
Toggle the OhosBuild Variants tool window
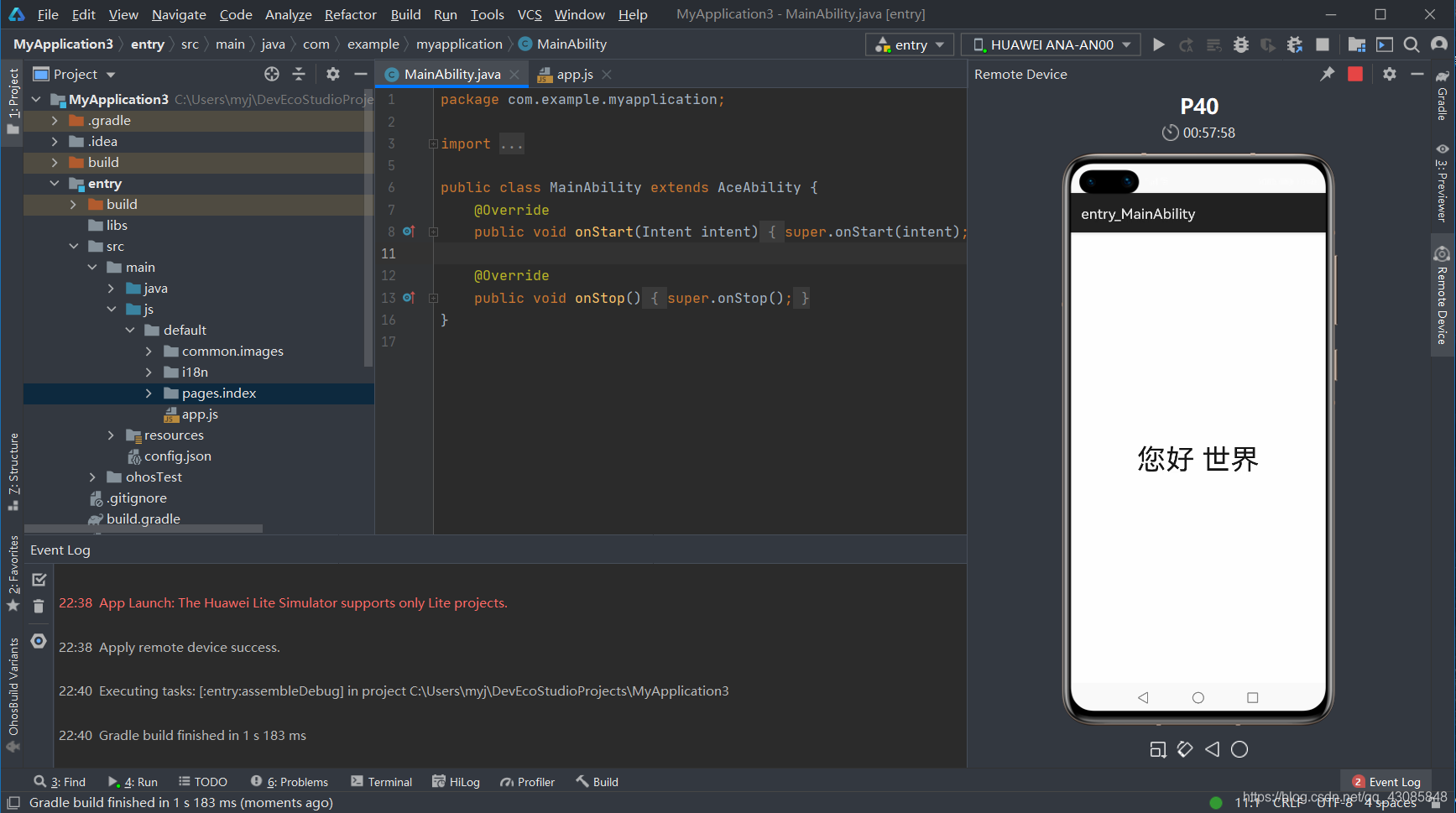tap(13, 695)
